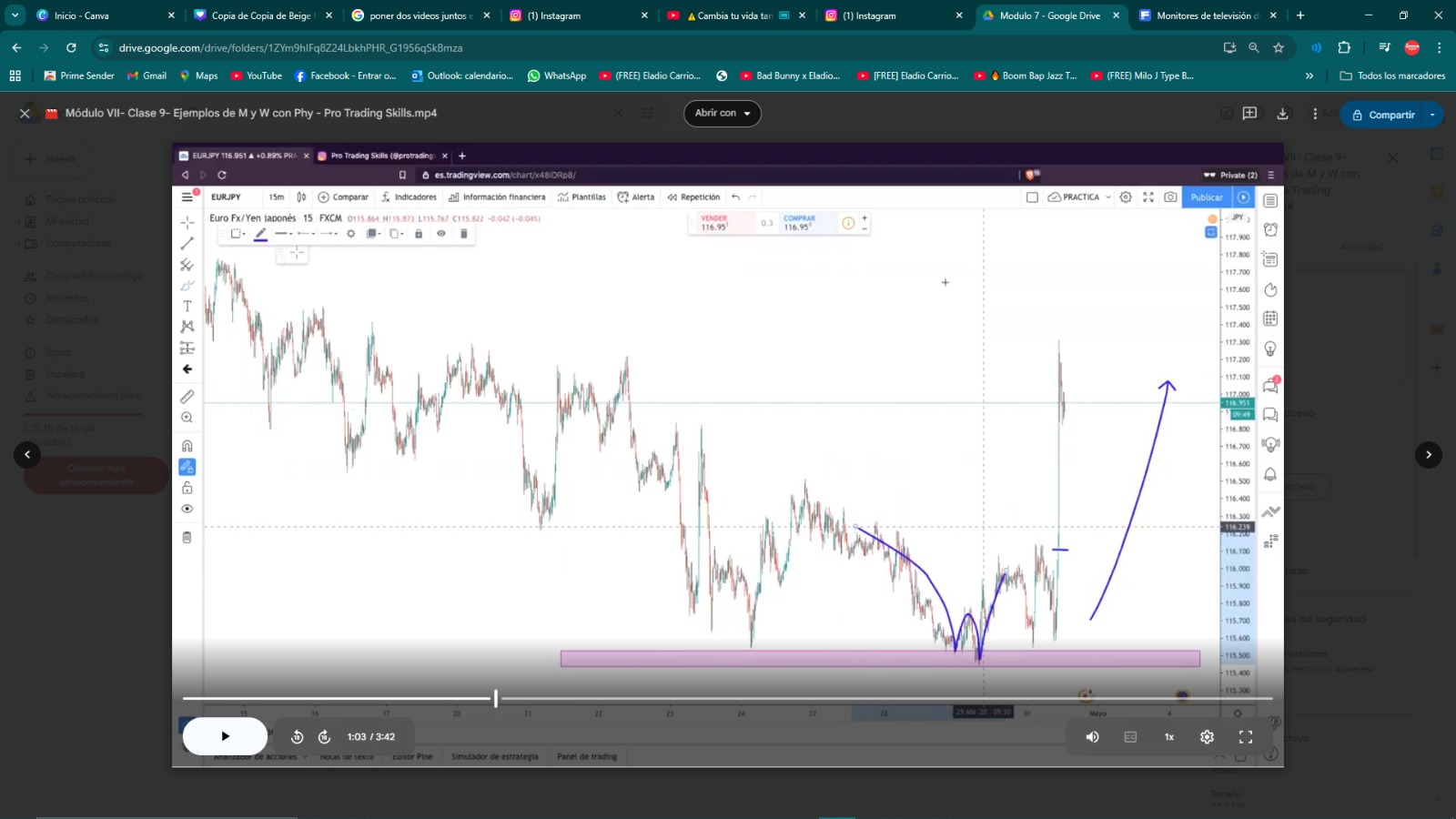
Task: Open the Todos los marcadores folder
Action: [1392, 76]
